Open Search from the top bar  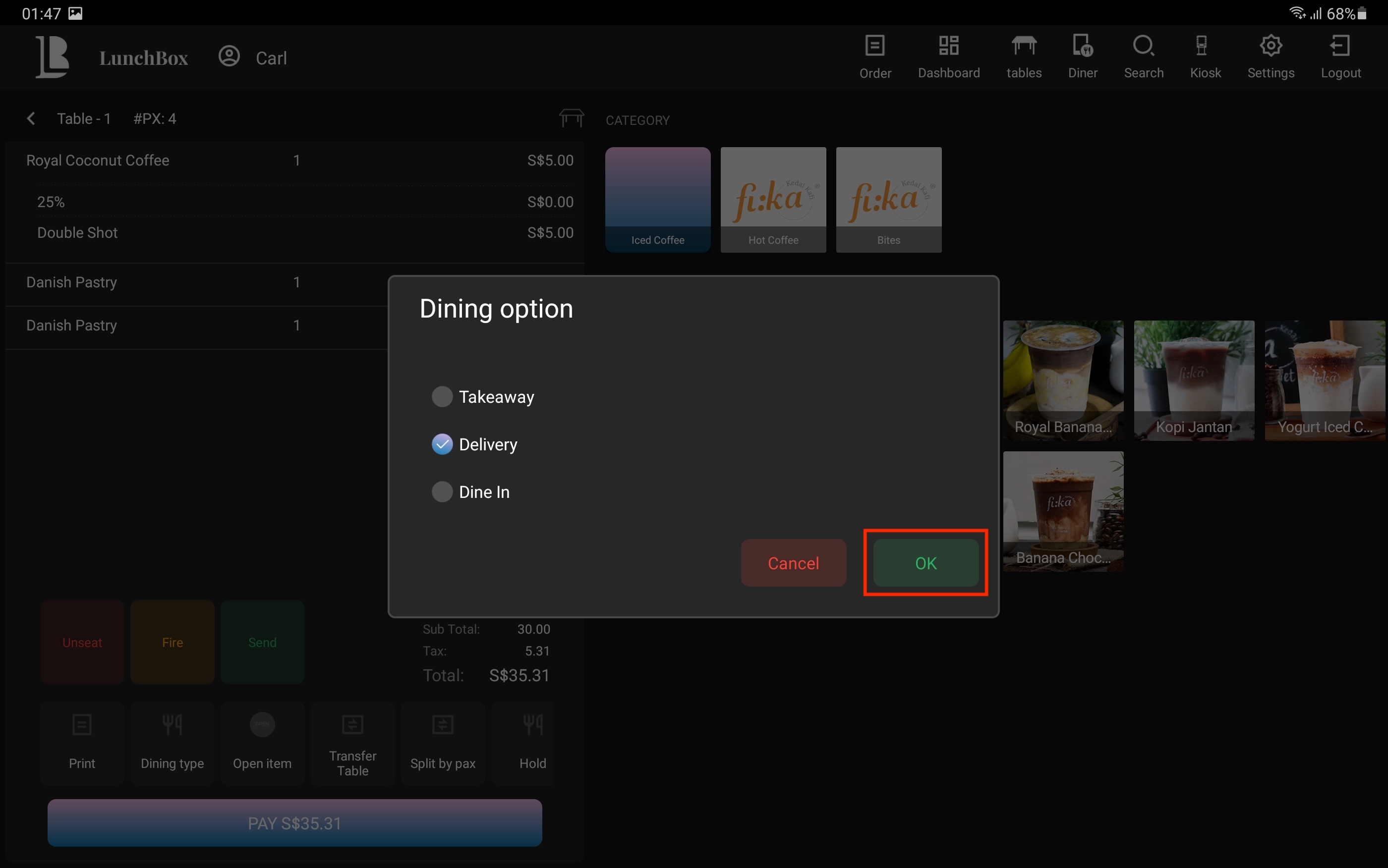click(x=1143, y=56)
